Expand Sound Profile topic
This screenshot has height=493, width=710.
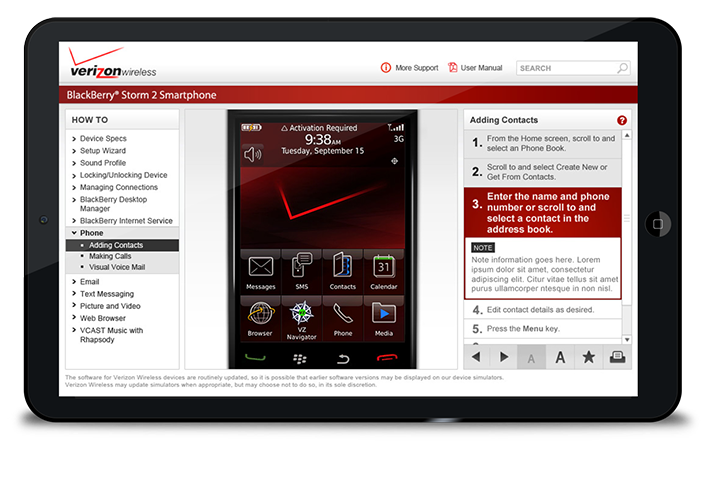[103, 163]
